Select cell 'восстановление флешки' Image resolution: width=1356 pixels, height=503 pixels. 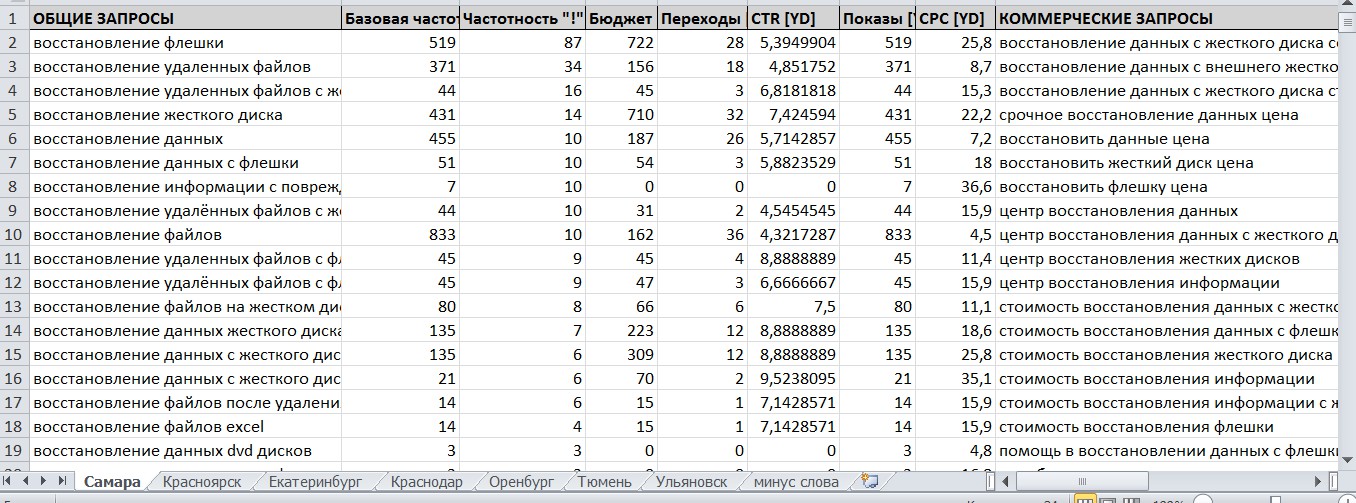[185, 42]
